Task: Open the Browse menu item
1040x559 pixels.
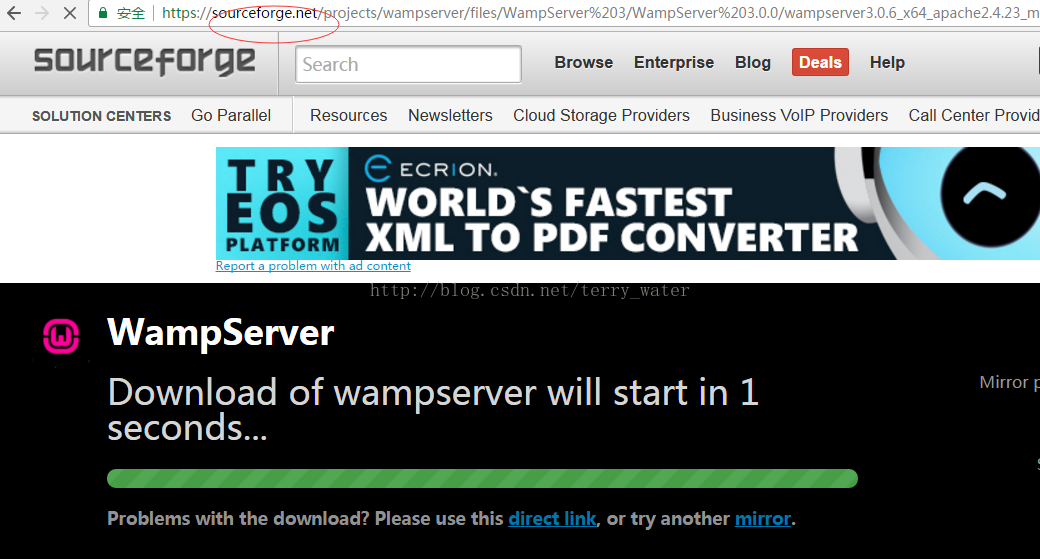Action: pos(584,62)
